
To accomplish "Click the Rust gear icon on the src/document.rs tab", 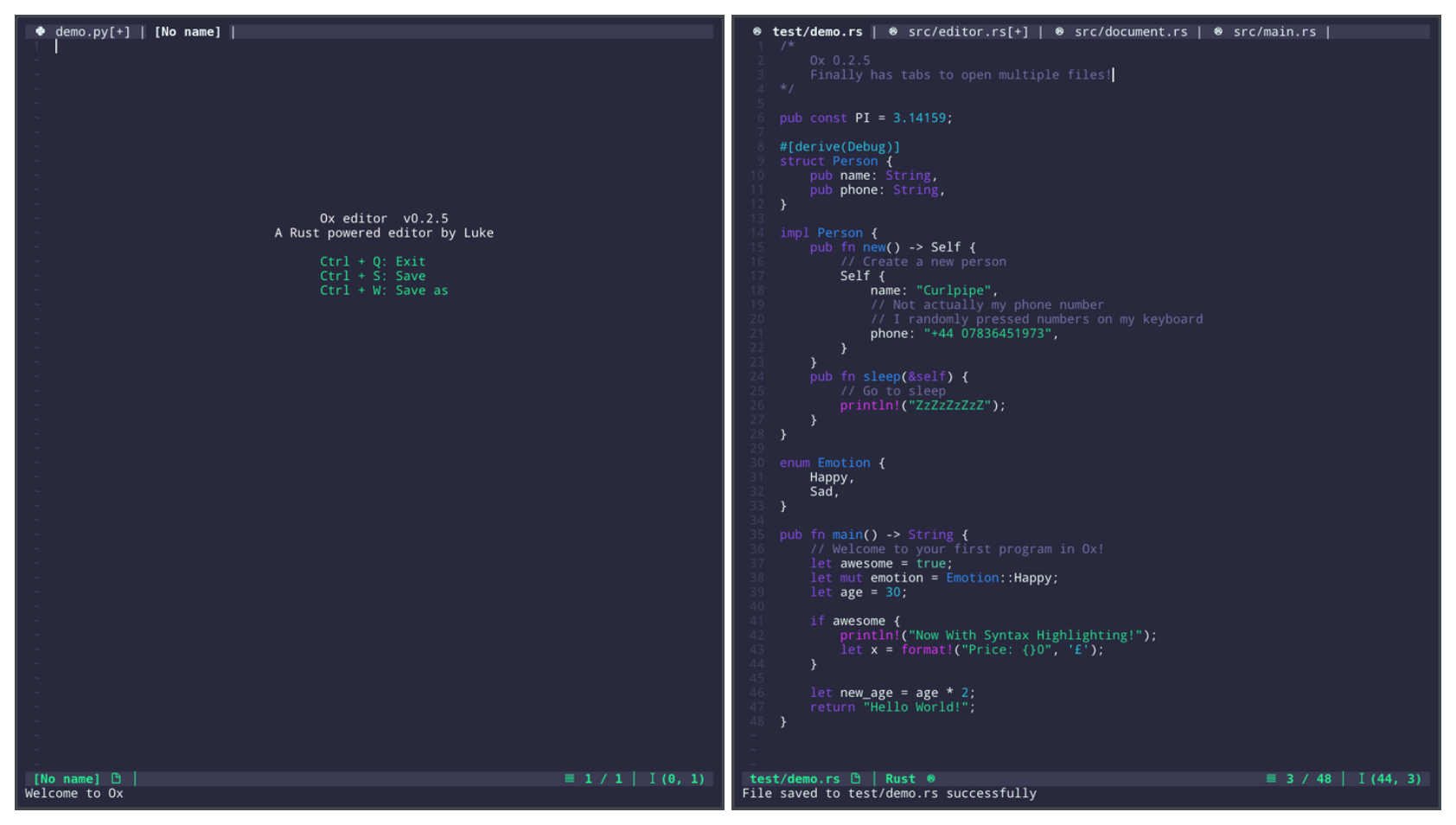I will [1059, 31].
